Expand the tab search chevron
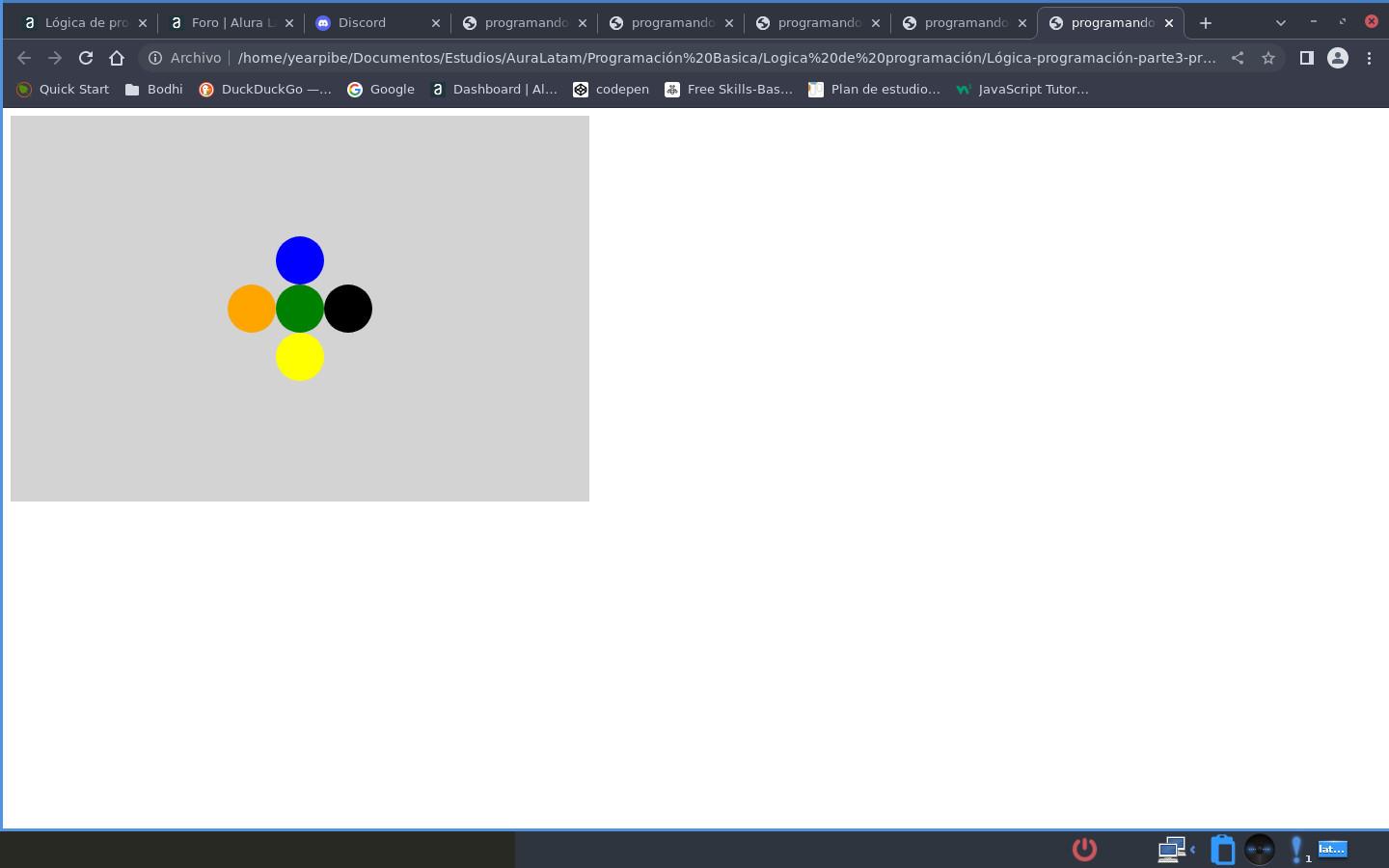The height and width of the screenshot is (868, 1389). coord(1281,22)
